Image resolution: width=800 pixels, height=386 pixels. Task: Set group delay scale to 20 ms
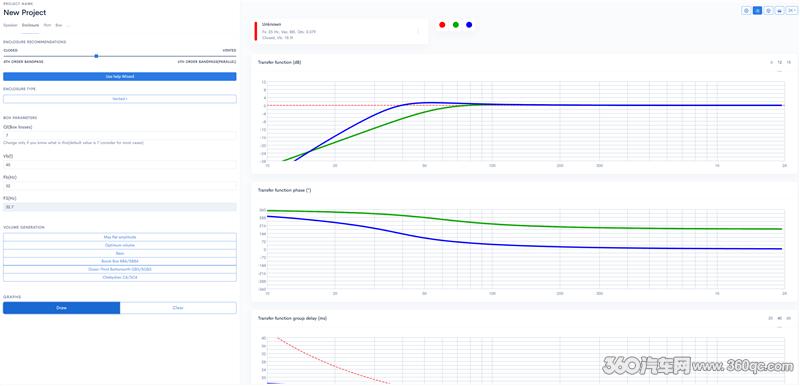pyautogui.click(x=770, y=318)
